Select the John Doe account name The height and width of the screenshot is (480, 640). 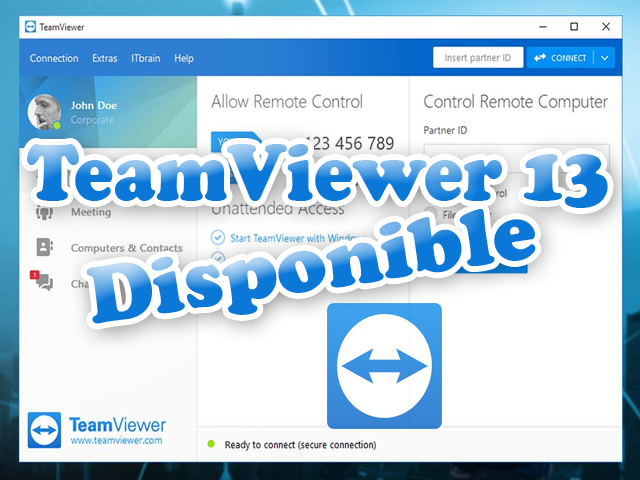pyautogui.click(x=94, y=105)
